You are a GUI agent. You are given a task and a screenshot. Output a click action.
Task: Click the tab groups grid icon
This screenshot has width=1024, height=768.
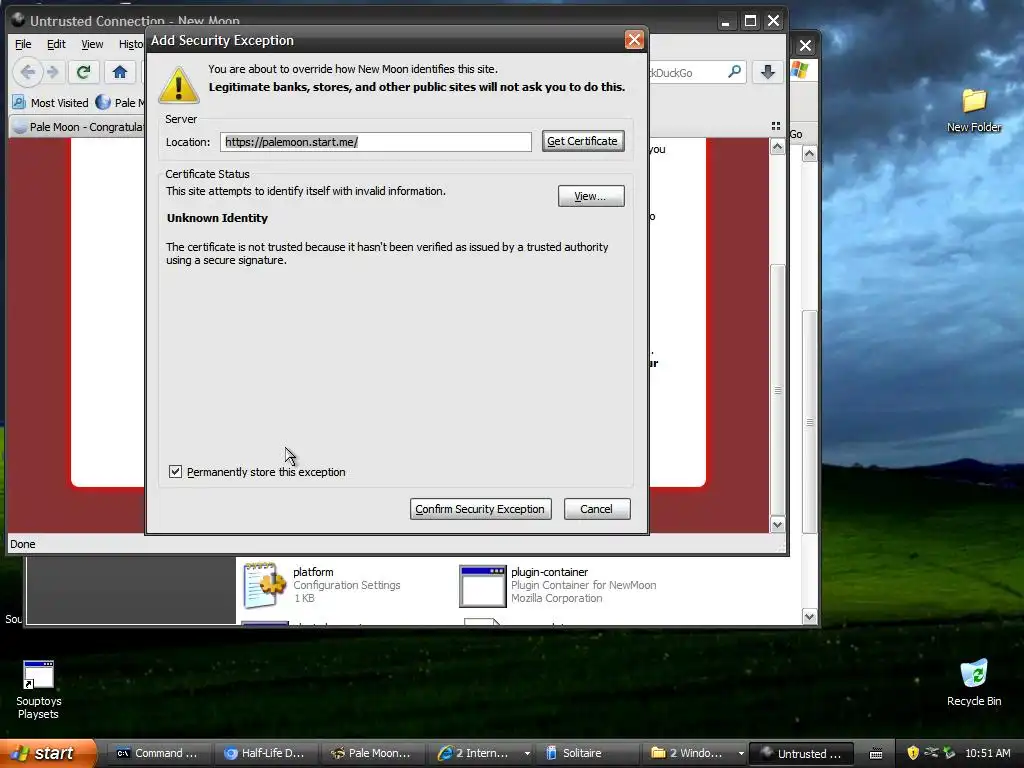[776, 126]
